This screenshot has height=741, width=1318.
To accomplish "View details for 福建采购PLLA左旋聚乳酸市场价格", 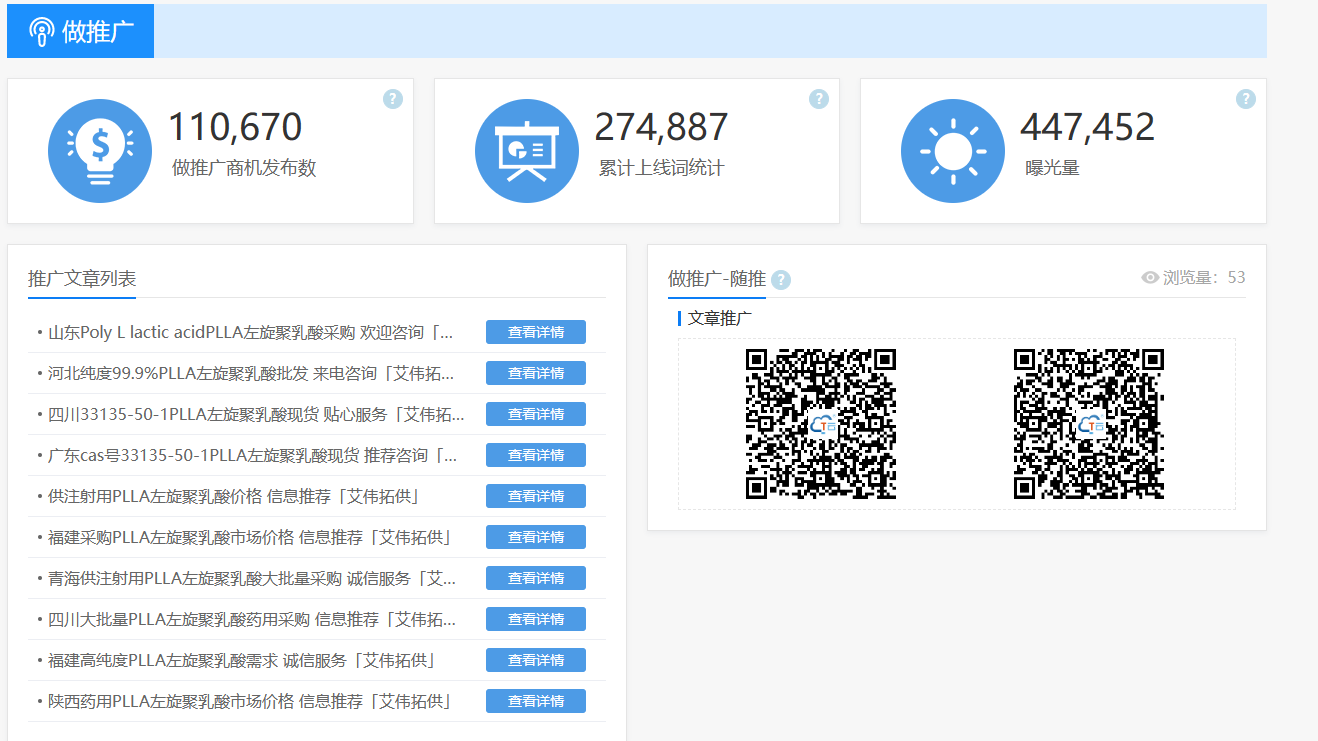I will [536, 537].
